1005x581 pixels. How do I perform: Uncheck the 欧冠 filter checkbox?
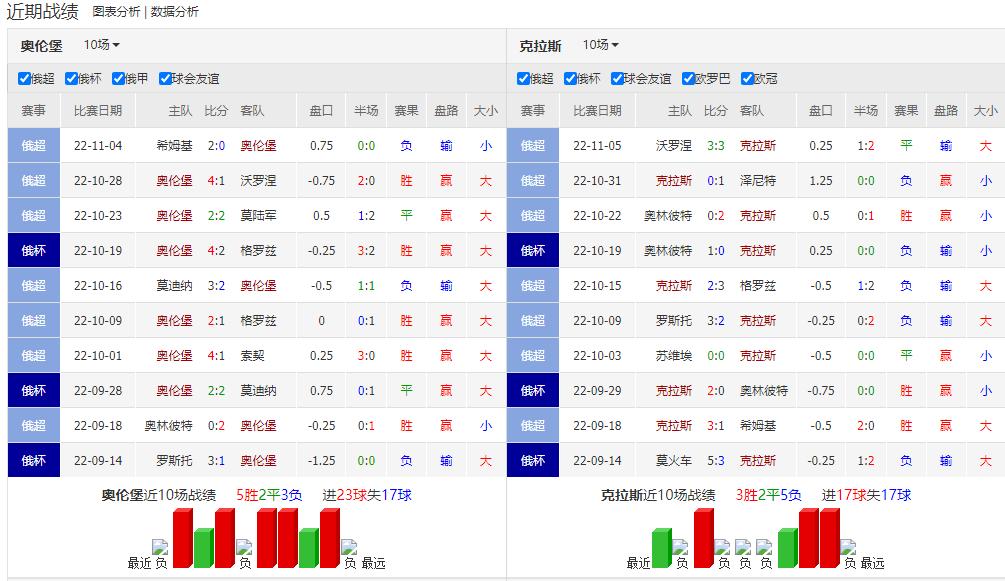(747, 79)
